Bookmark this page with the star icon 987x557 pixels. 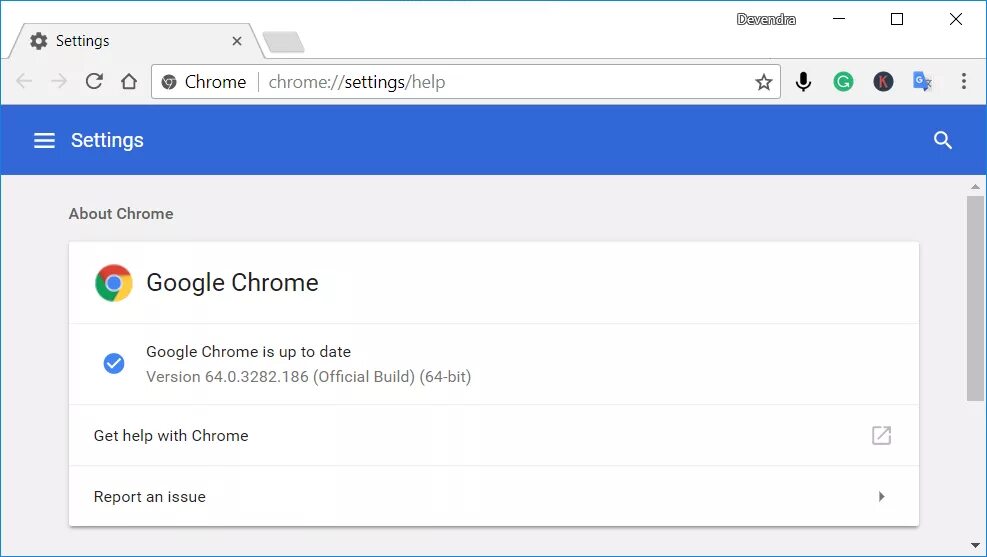pyautogui.click(x=764, y=82)
